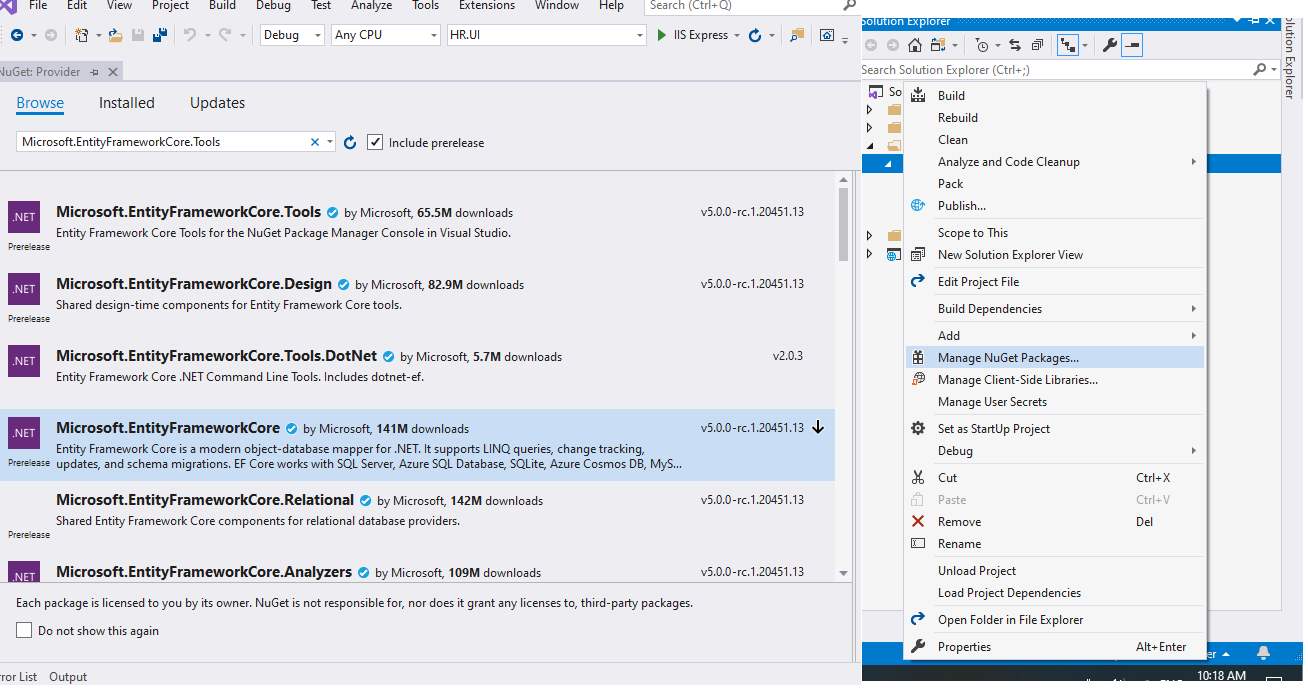Toggle the Include prerelease checkbox

[375, 142]
